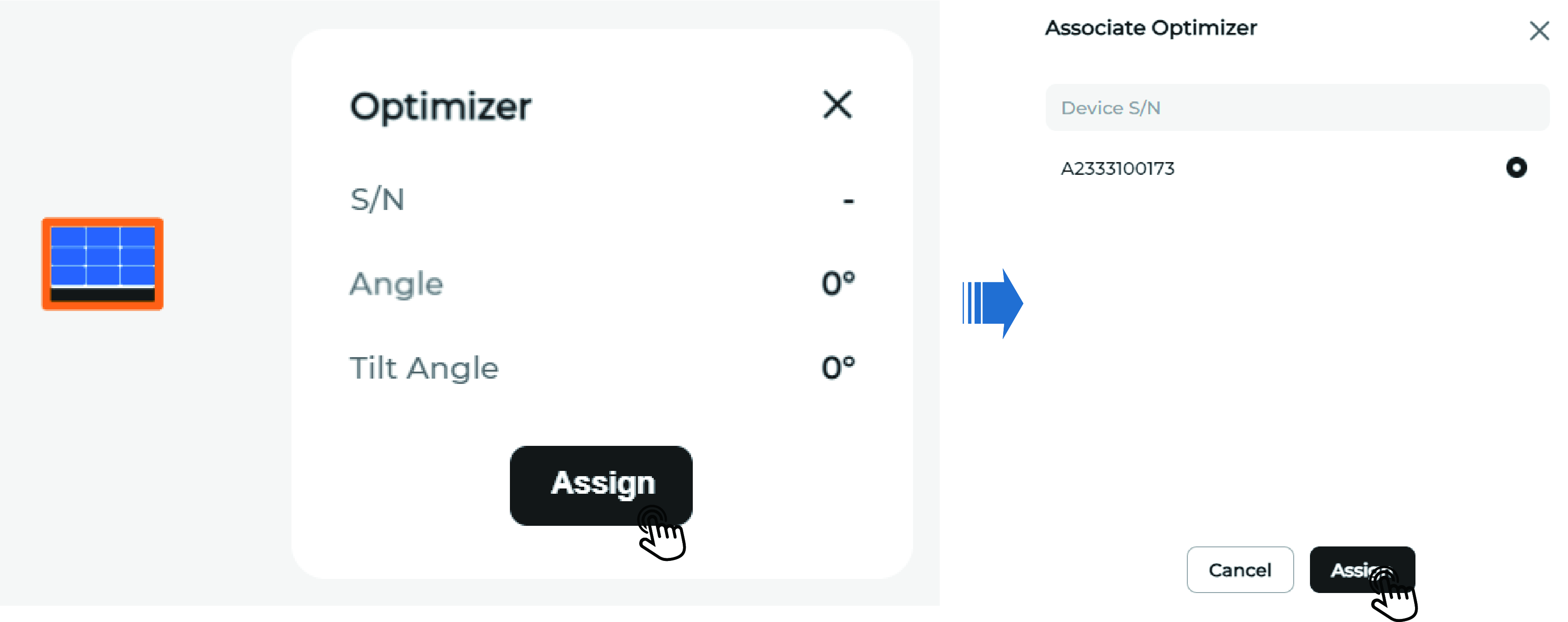The height and width of the screenshot is (622, 1568).
Task: Click the Angle label
Action: (396, 283)
